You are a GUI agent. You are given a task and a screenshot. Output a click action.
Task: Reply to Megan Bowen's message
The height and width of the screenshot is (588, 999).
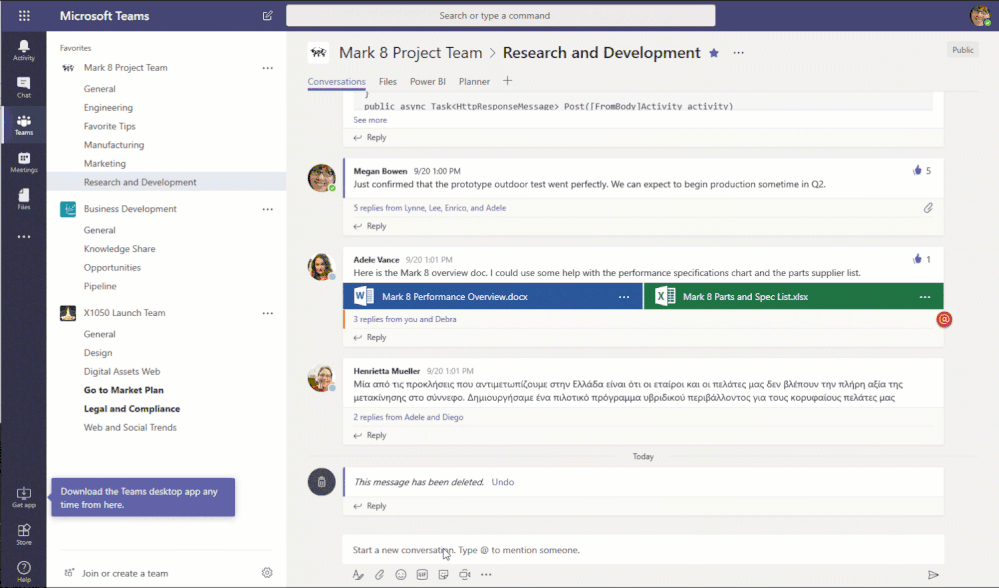tap(370, 226)
